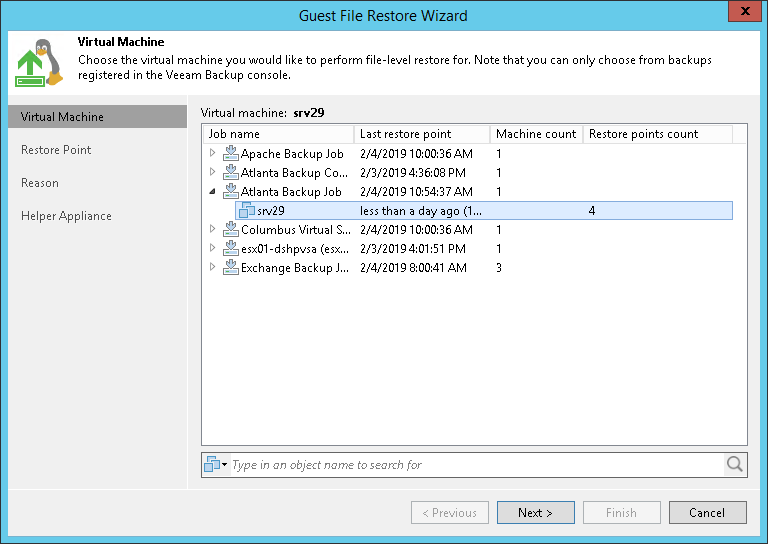Click the Apache Backup Job icon
Screen dimensions: 768x544
[231, 154]
